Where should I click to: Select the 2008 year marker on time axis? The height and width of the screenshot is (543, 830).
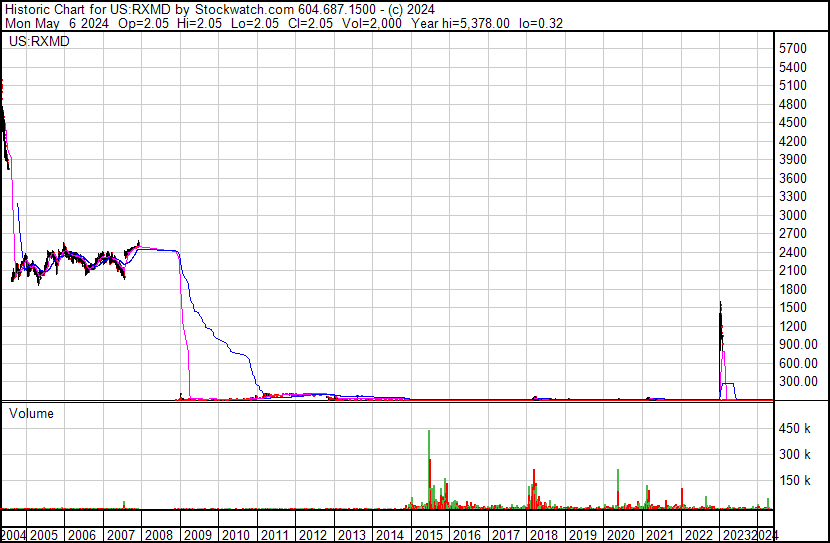[x=158, y=535]
